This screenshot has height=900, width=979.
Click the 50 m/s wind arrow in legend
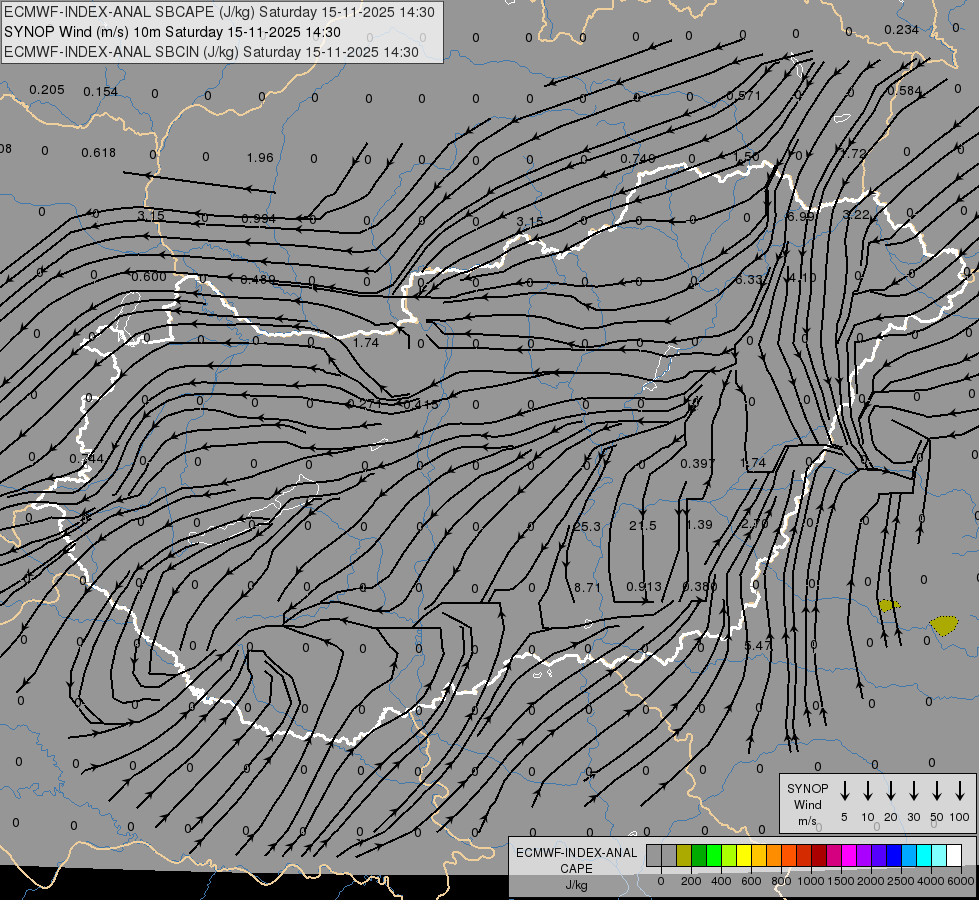pos(937,790)
